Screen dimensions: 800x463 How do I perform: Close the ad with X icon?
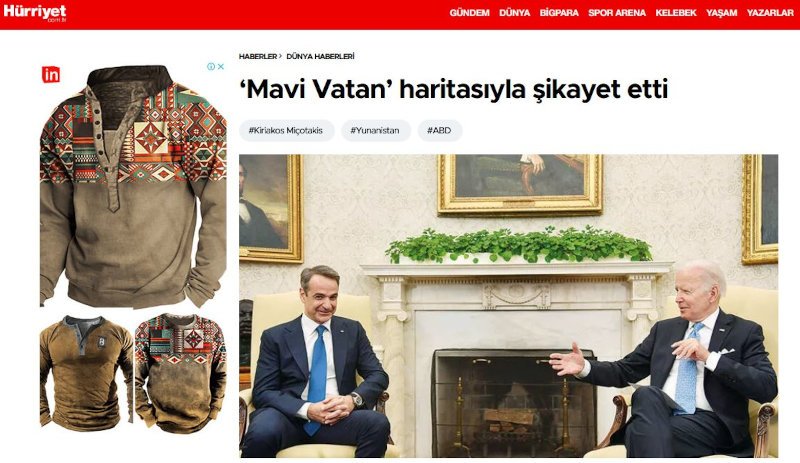[x=221, y=66]
